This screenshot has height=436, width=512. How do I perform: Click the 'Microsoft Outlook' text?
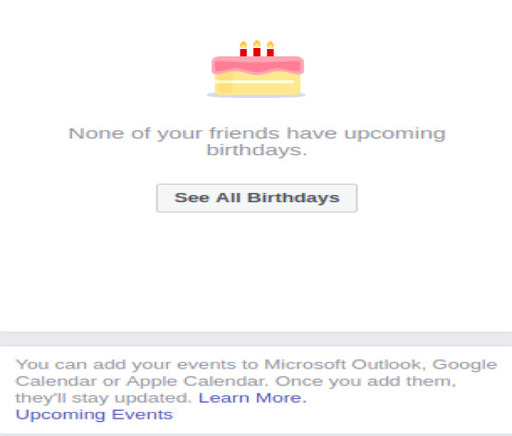(x=345, y=364)
